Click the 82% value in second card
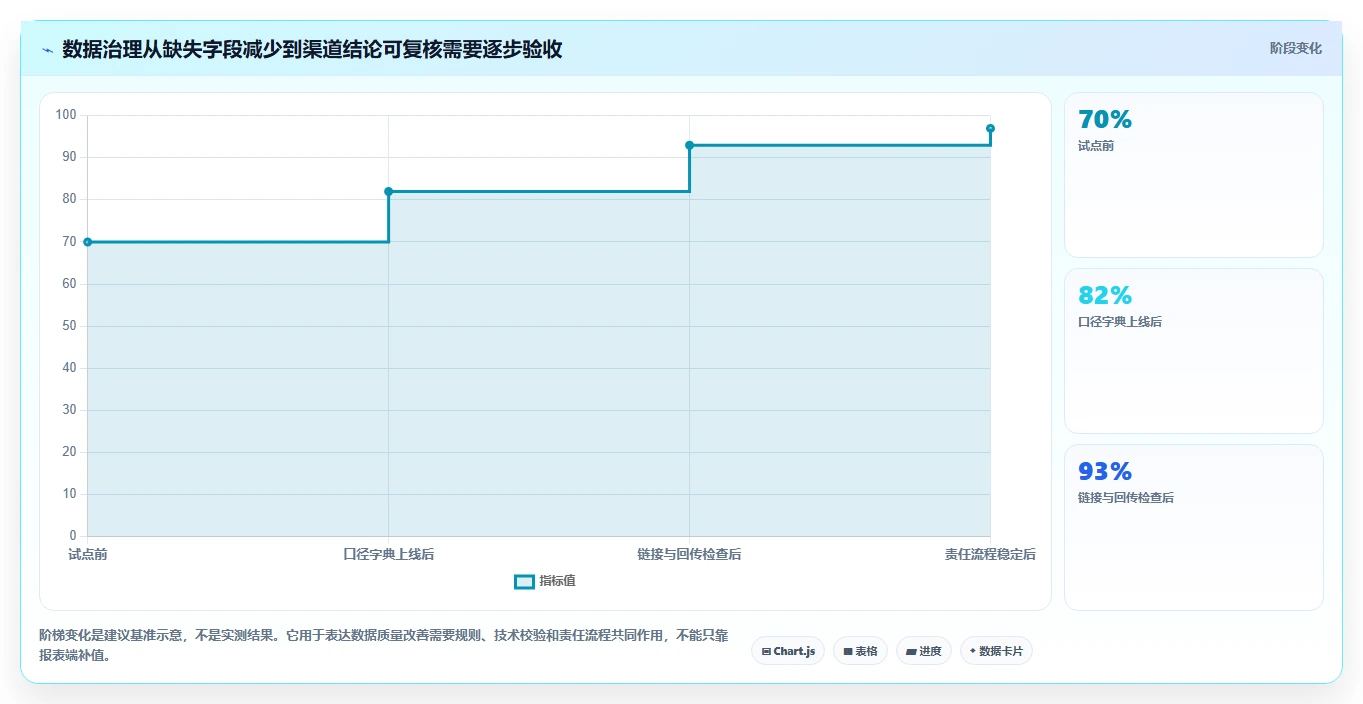Image resolution: width=1363 pixels, height=704 pixels. (x=1105, y=296)
